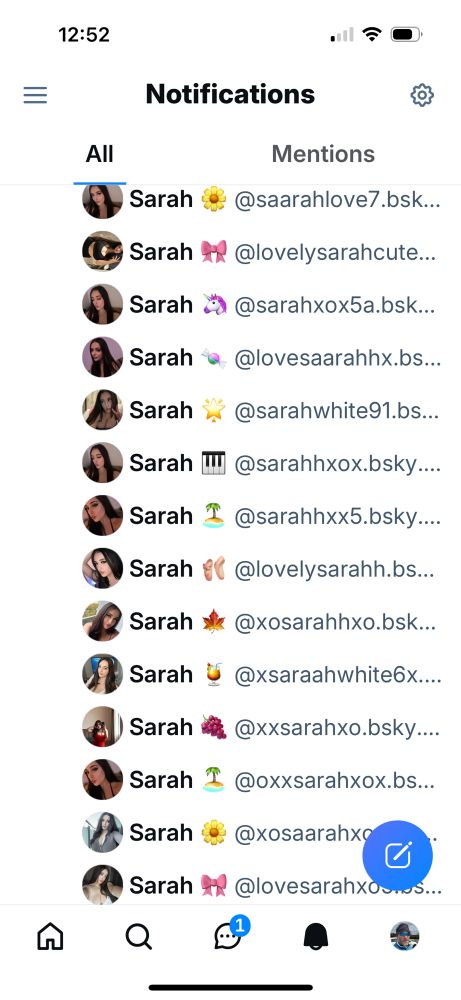The image size is (461, 1000).
Task: Open @sarahwhite91 profile handle
Action: pos(337,411)
